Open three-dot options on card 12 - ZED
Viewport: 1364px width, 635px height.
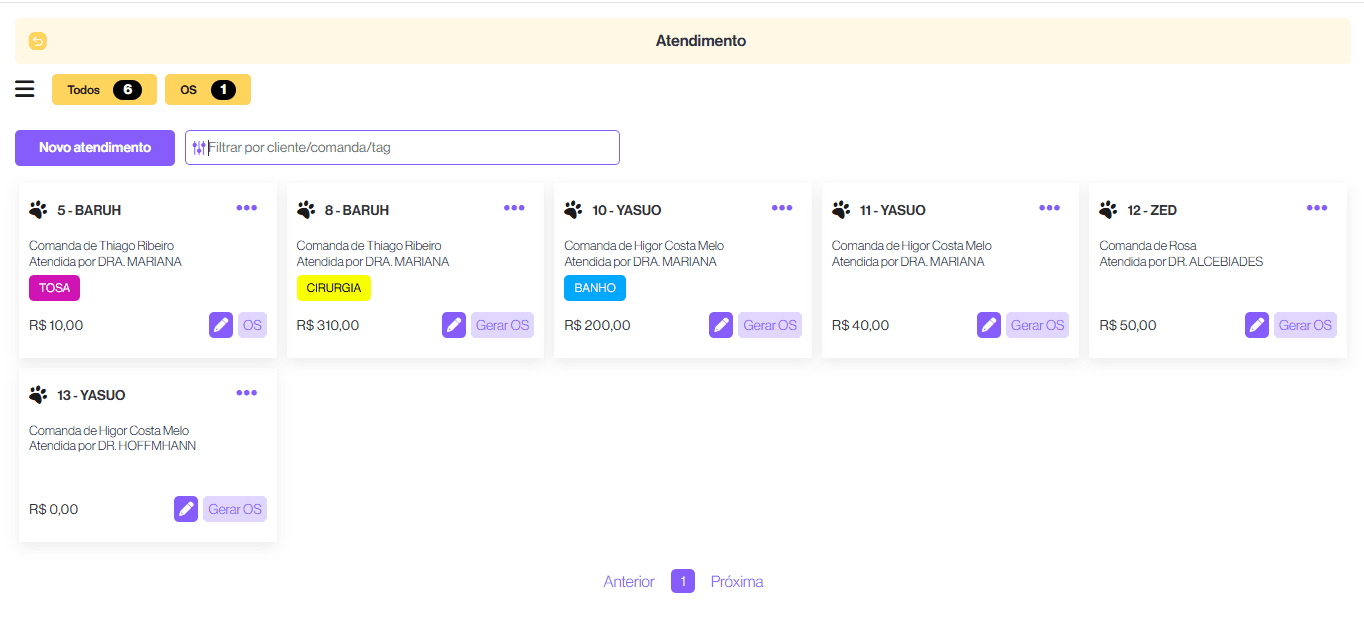(x=1317, y=208)
